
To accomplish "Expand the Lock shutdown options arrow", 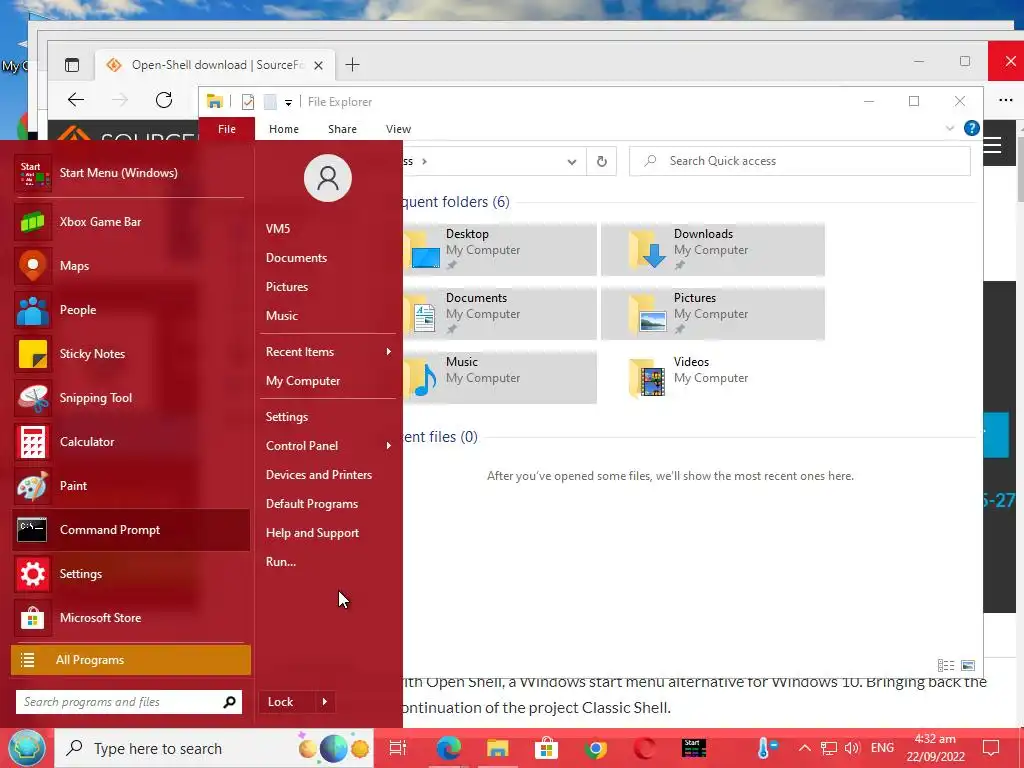I will tap(325, 702).
